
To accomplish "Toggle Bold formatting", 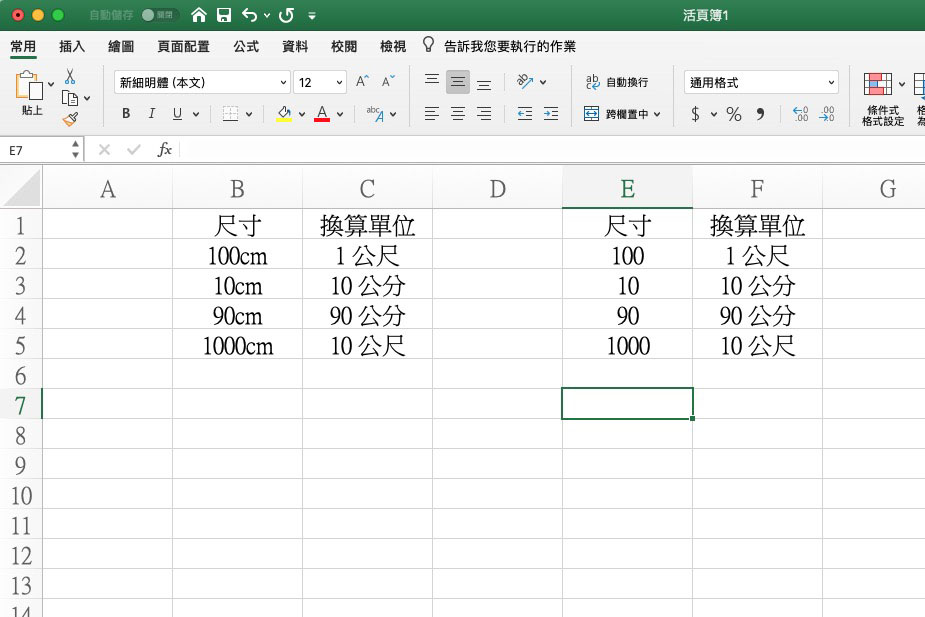I will coord(125,114).
